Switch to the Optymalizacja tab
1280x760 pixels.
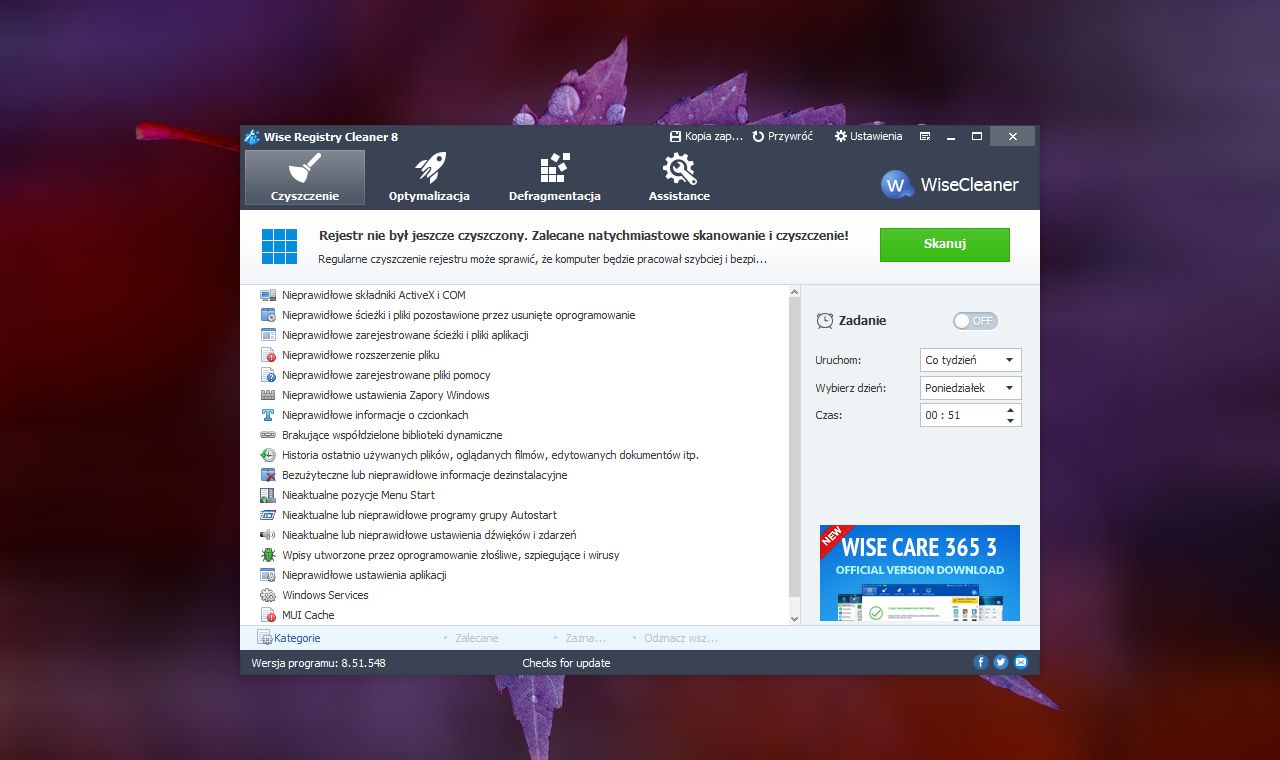(x=429, y=177)
